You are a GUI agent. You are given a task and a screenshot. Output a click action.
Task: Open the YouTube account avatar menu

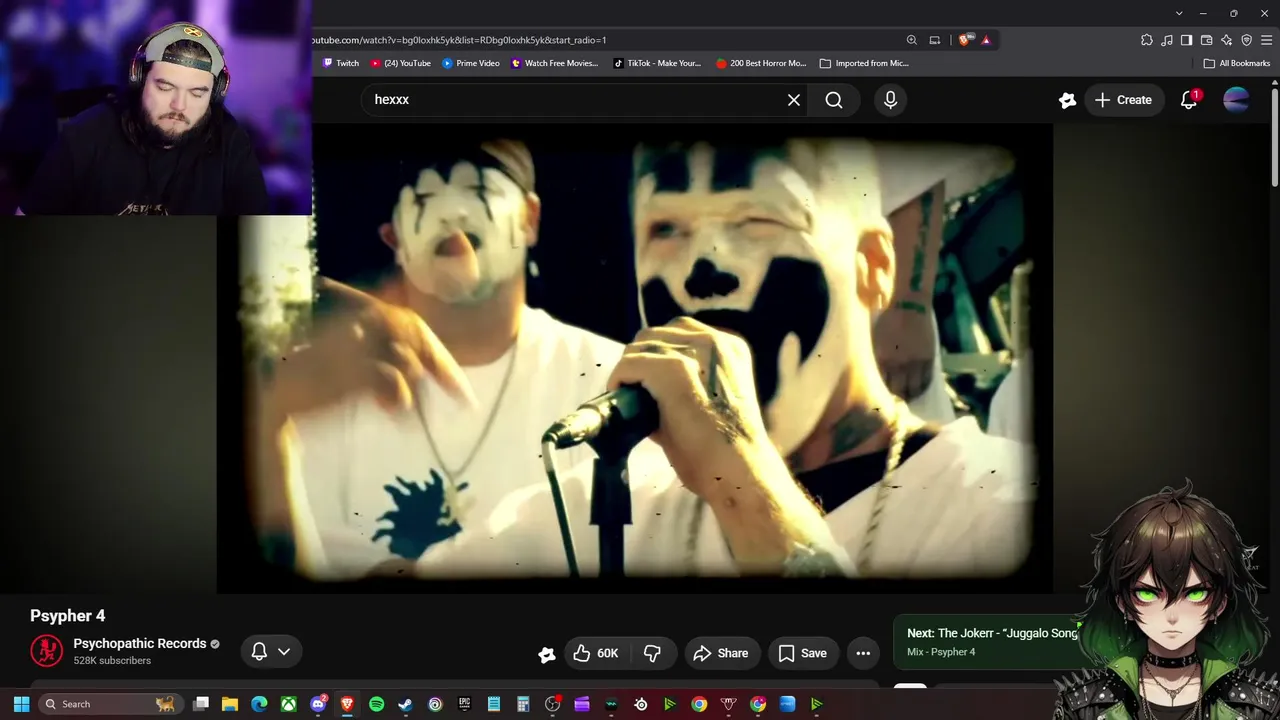(1236, 100)
